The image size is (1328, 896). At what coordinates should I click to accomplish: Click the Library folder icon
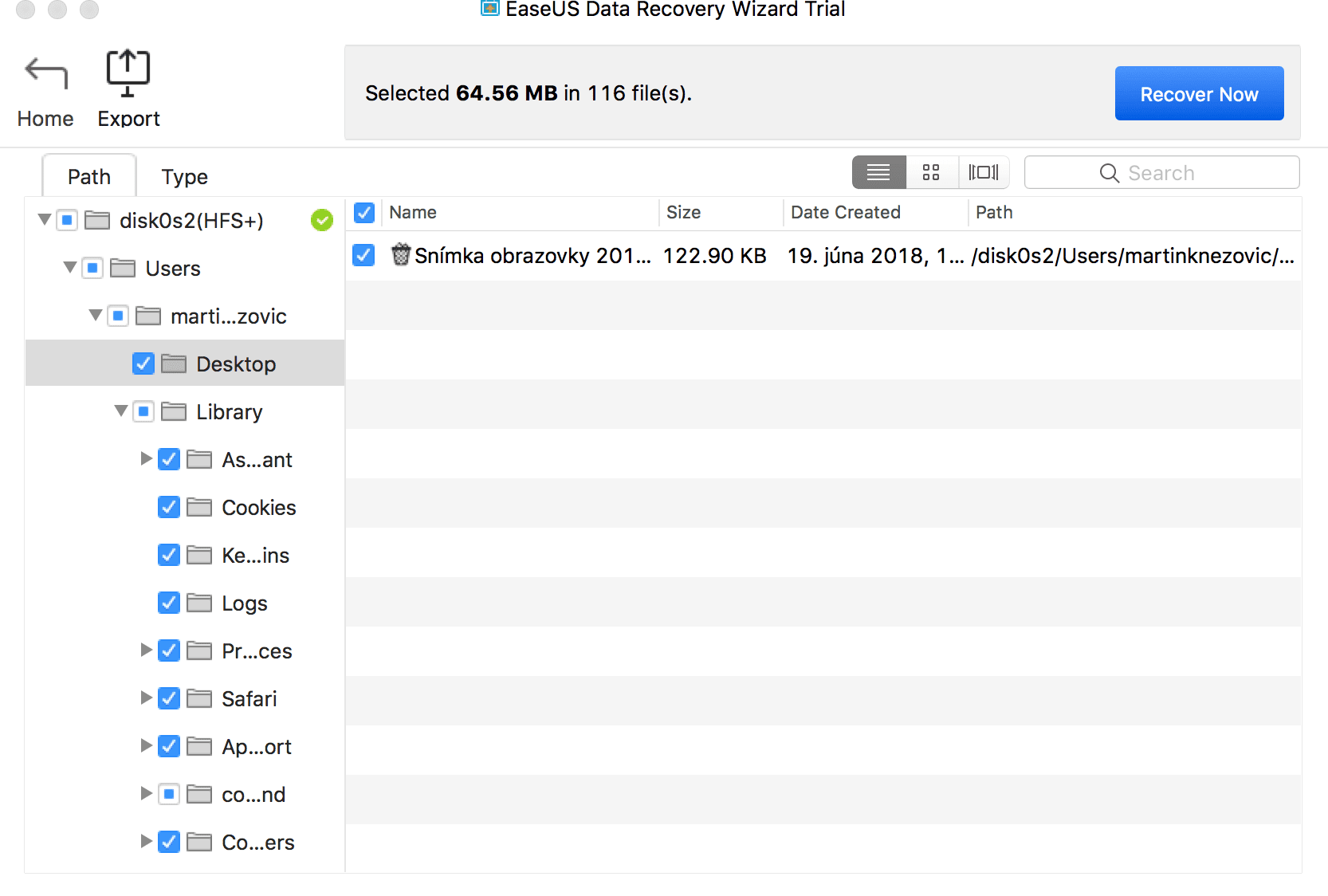pos(174,411)
